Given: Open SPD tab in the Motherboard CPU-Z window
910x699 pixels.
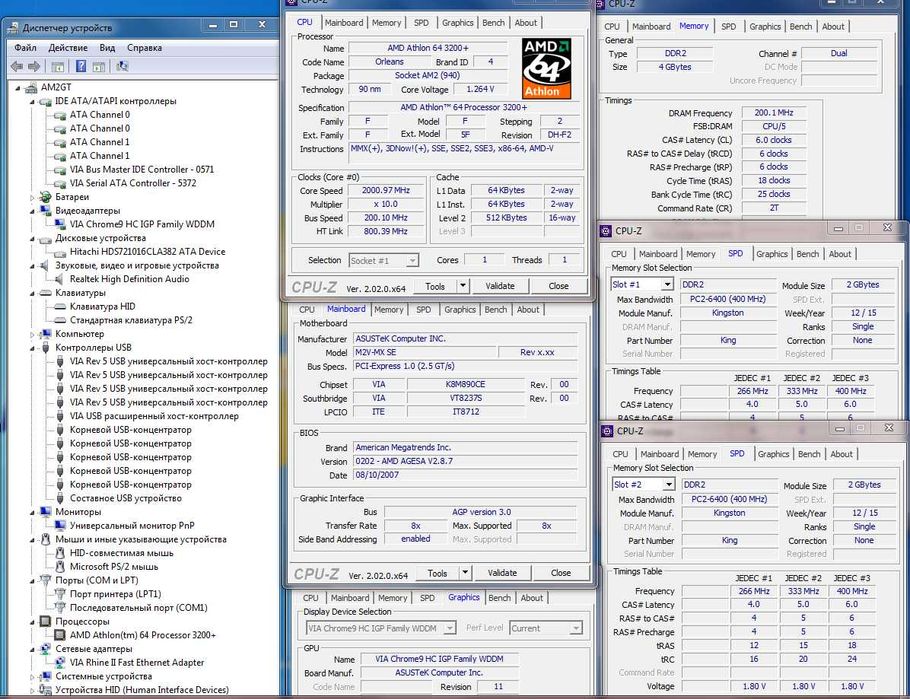Looking at the screenshot, I should coord(424,310).
